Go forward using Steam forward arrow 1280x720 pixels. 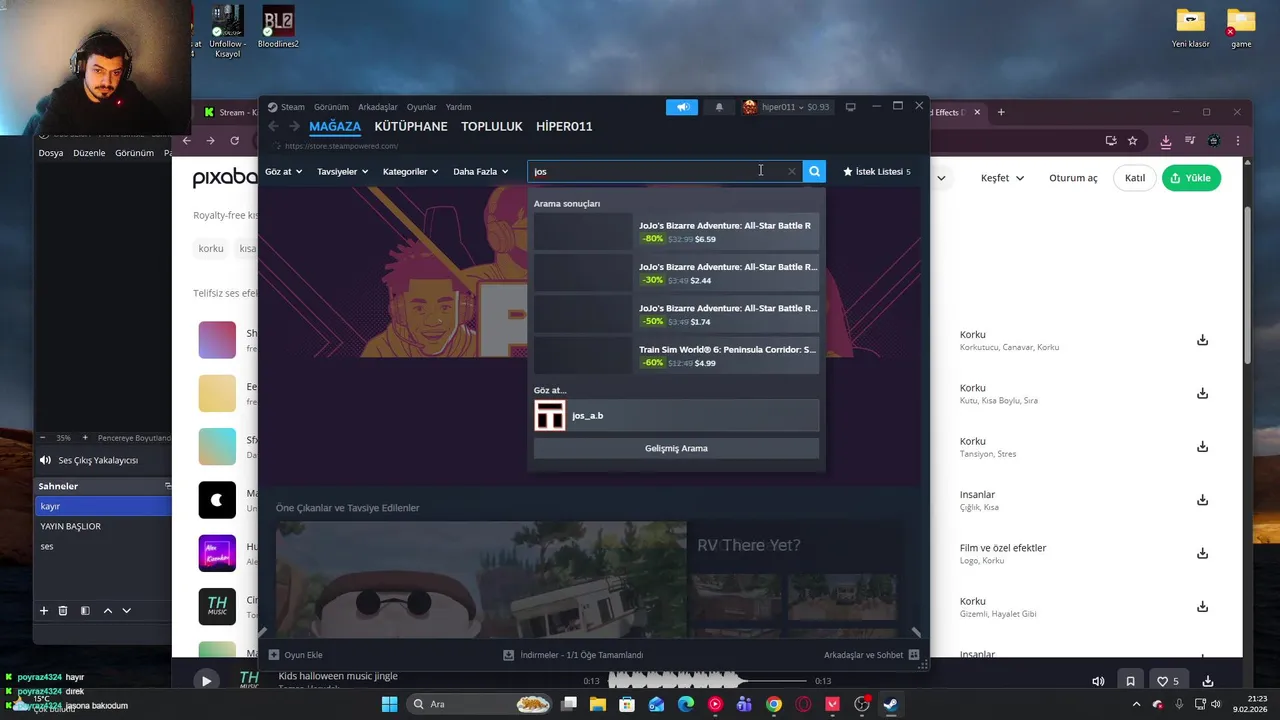294,127
